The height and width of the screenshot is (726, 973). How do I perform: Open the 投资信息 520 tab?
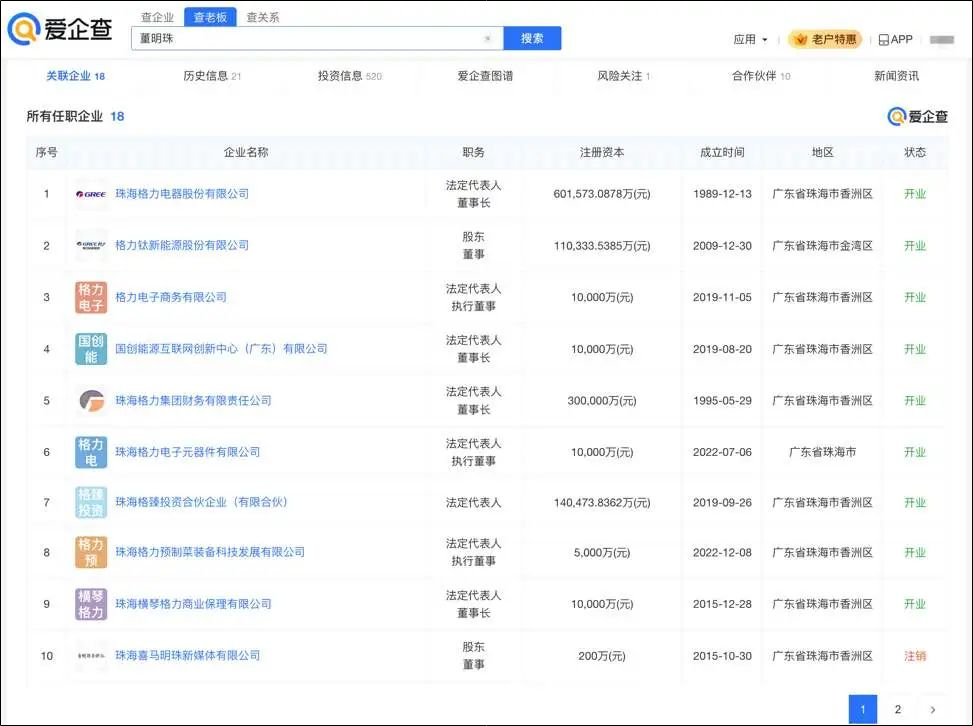pos(350,76)
